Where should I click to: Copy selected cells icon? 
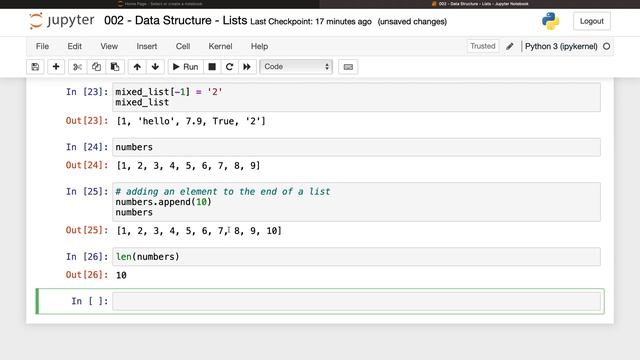(x=96, y=67)
